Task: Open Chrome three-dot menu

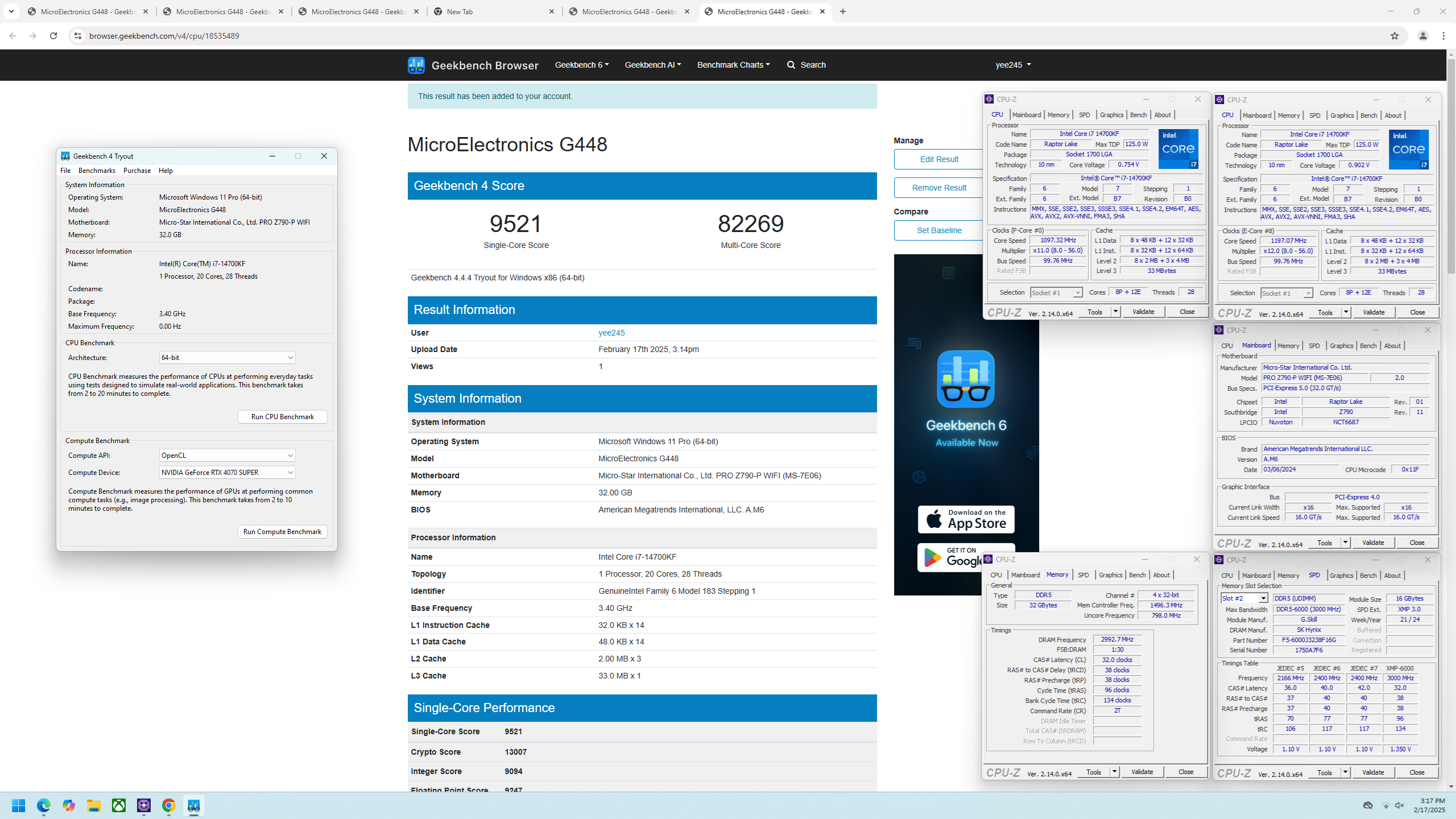Action: pyautogui.click(x=1443, y=36)
